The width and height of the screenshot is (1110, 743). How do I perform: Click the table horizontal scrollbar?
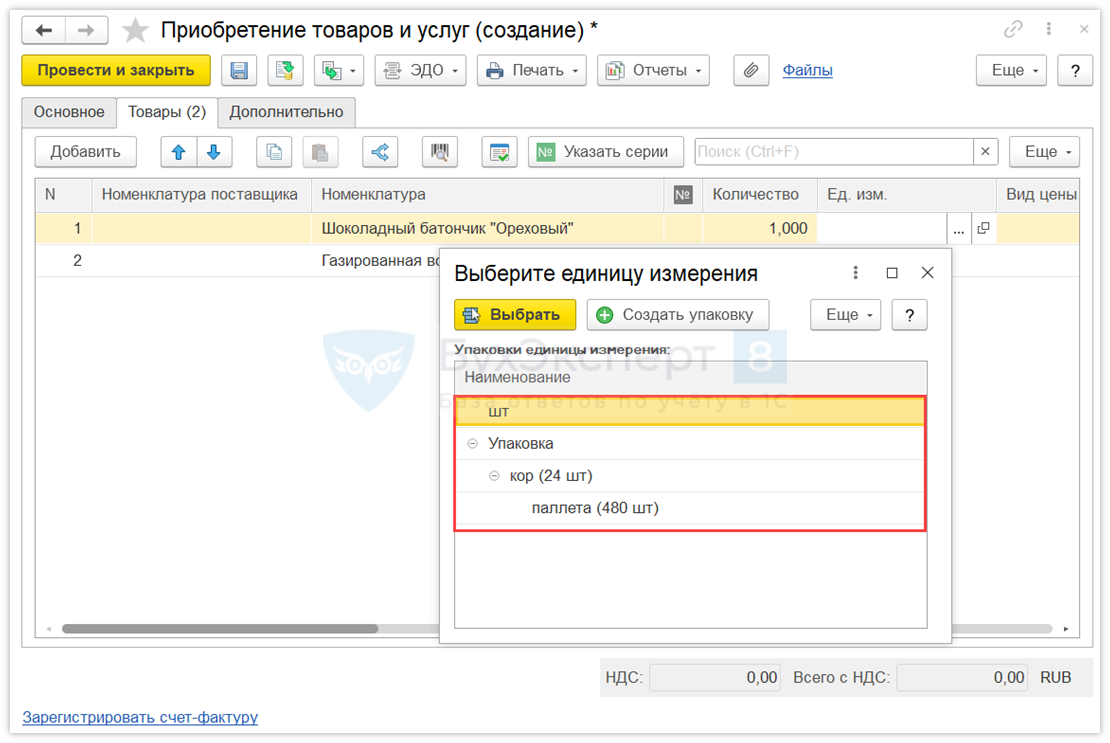coord(220,628)
